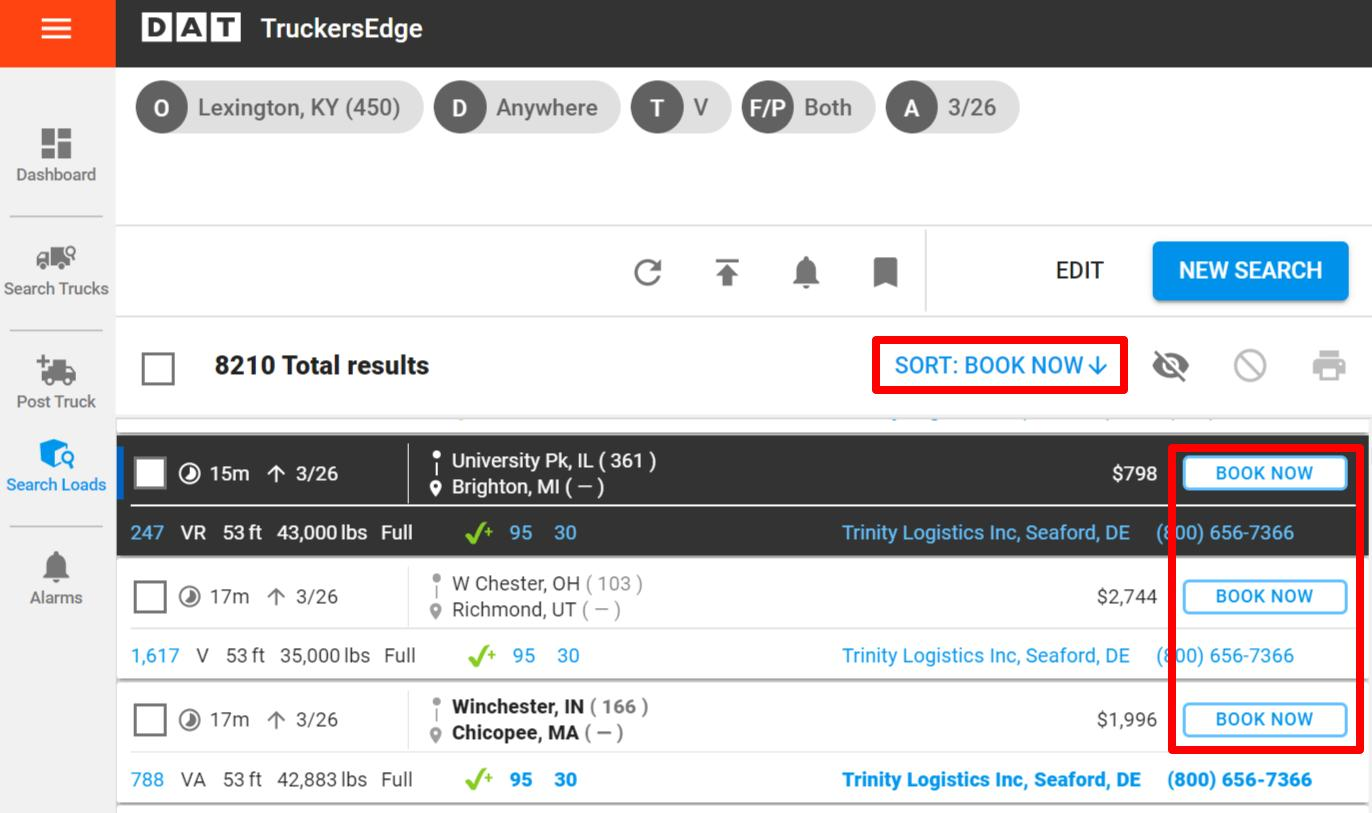Image resolution: width=1372 pixels, height=813 pixels.
Task: Refresh the load search results
Action: (648, 271)
